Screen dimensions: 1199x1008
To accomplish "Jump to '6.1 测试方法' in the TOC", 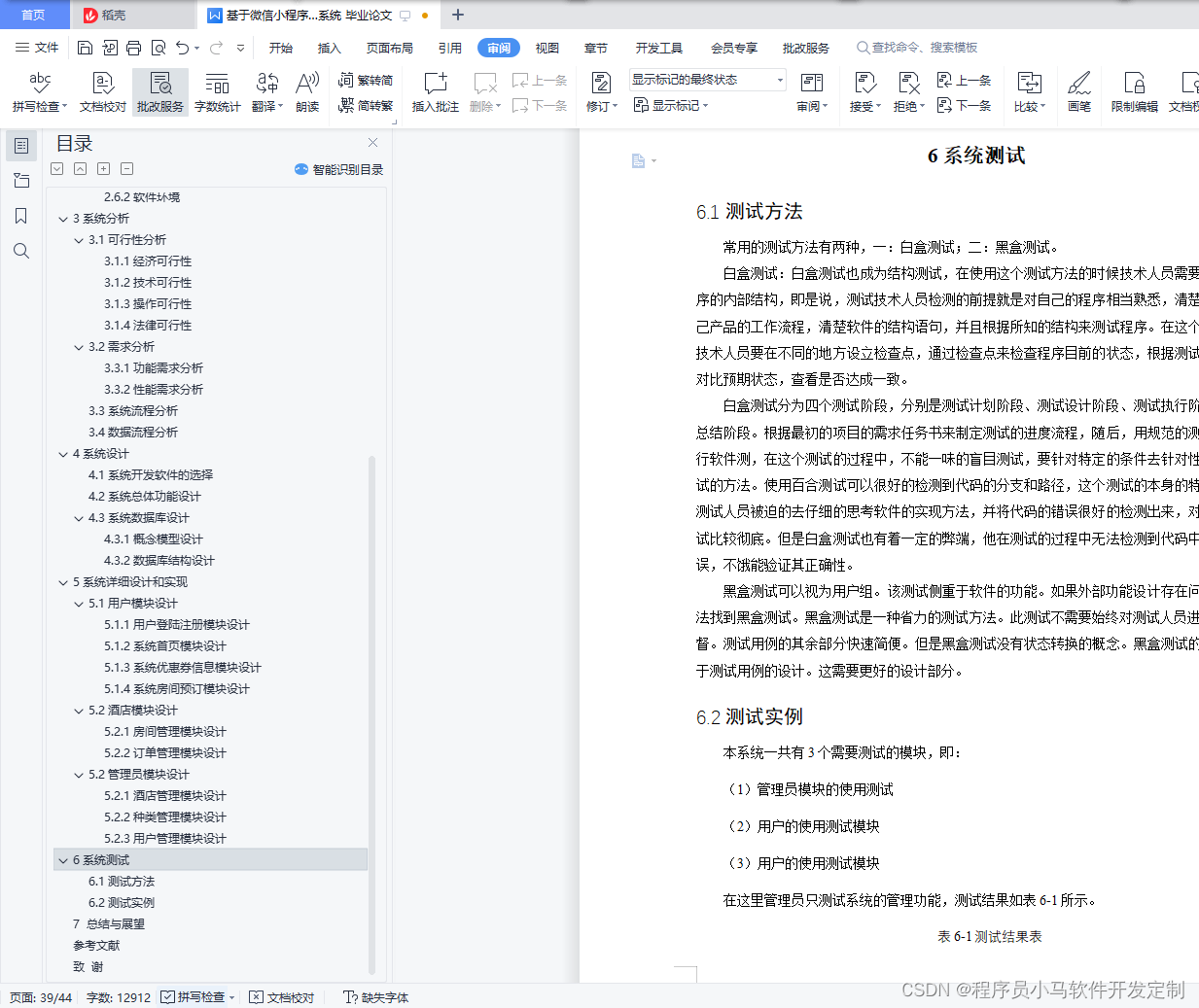I will 122,882.
